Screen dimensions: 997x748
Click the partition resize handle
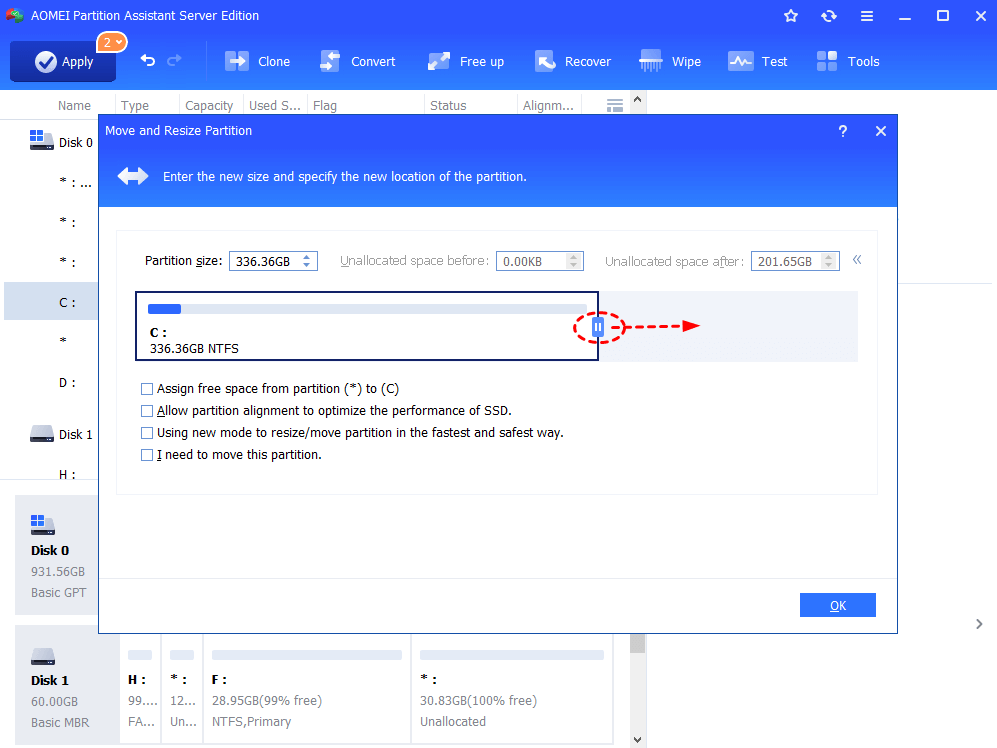[x=598, y=327]
